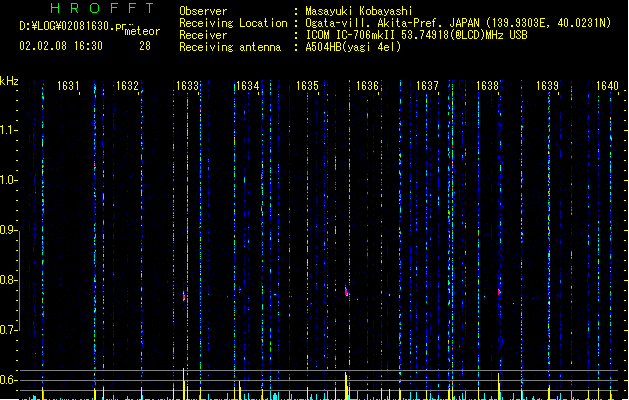Click the small echo at 1634

click(240, 289)
